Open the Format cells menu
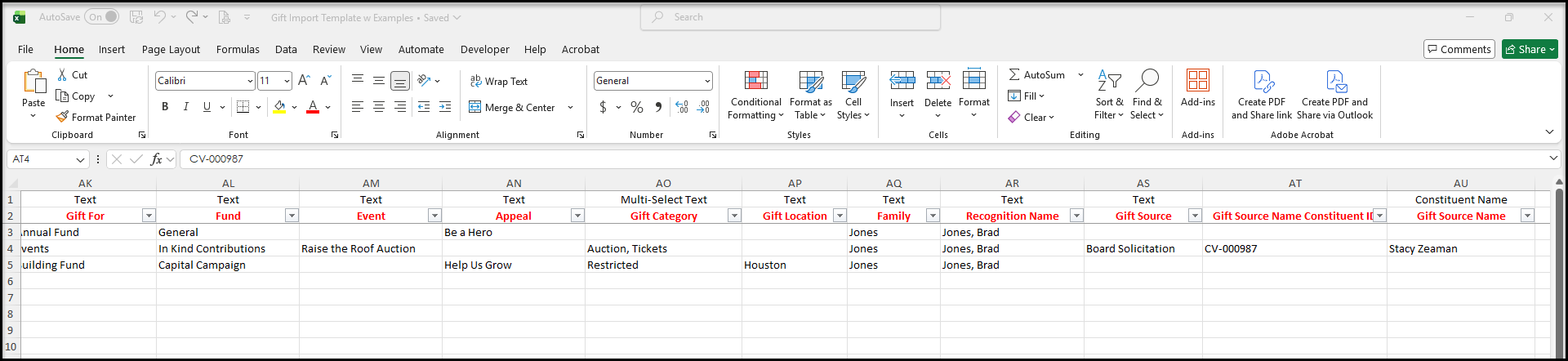Screen dimensions: 1568x361 coord(974,94)
